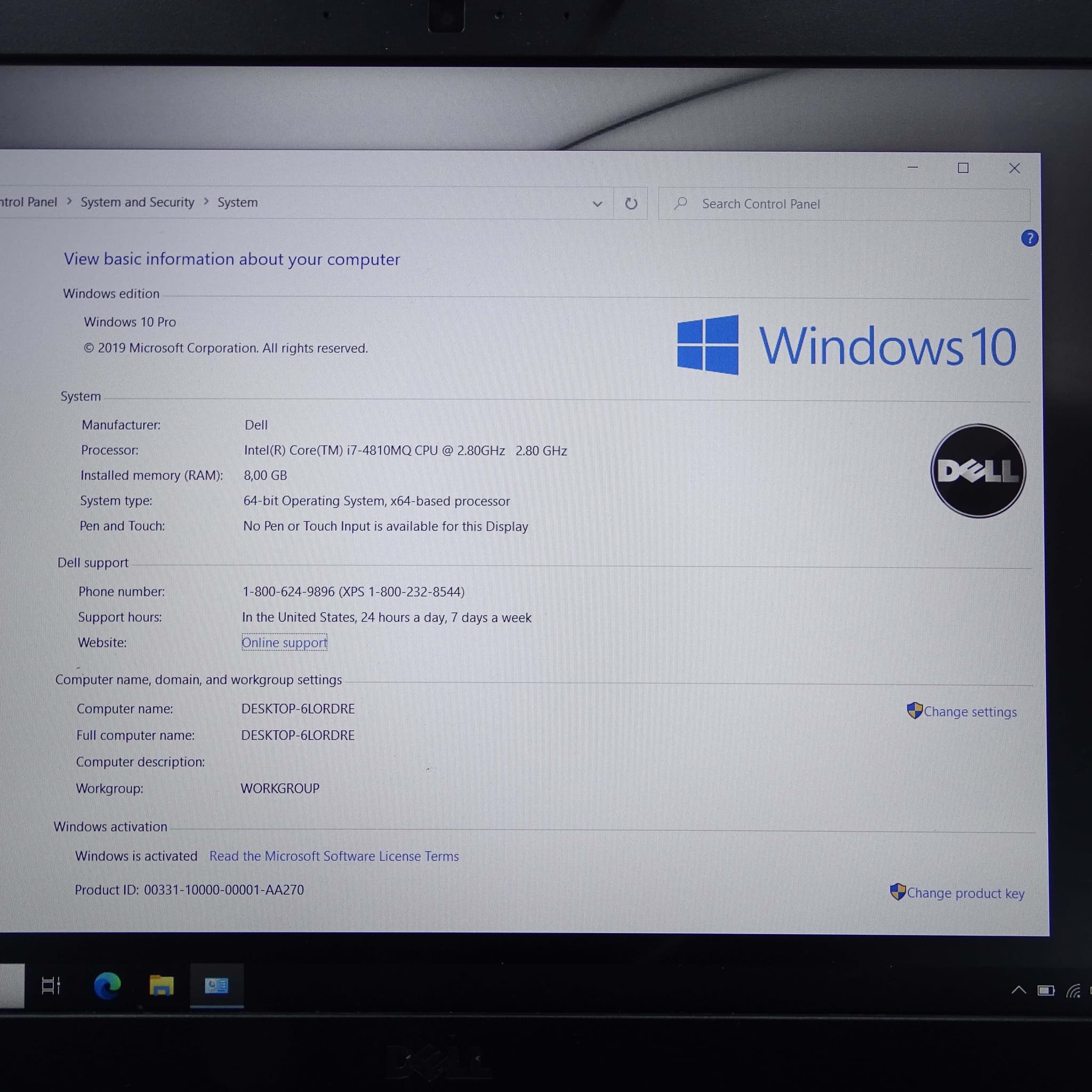
Task: Close the System window
Action: (x=1015, y=168)
